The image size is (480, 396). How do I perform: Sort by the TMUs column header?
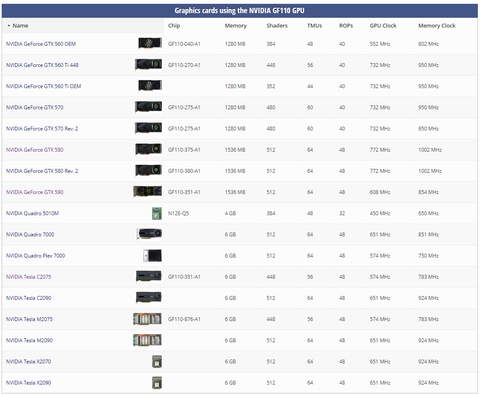point(314,26)
